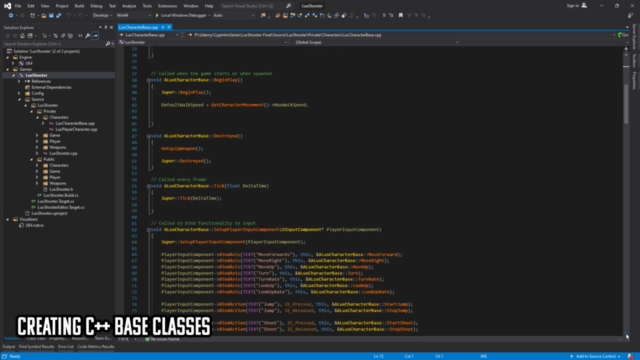This screenshot has height=360, width=640.
Task: Click the Save toolbar icon
Action: [x=51, y=16]
